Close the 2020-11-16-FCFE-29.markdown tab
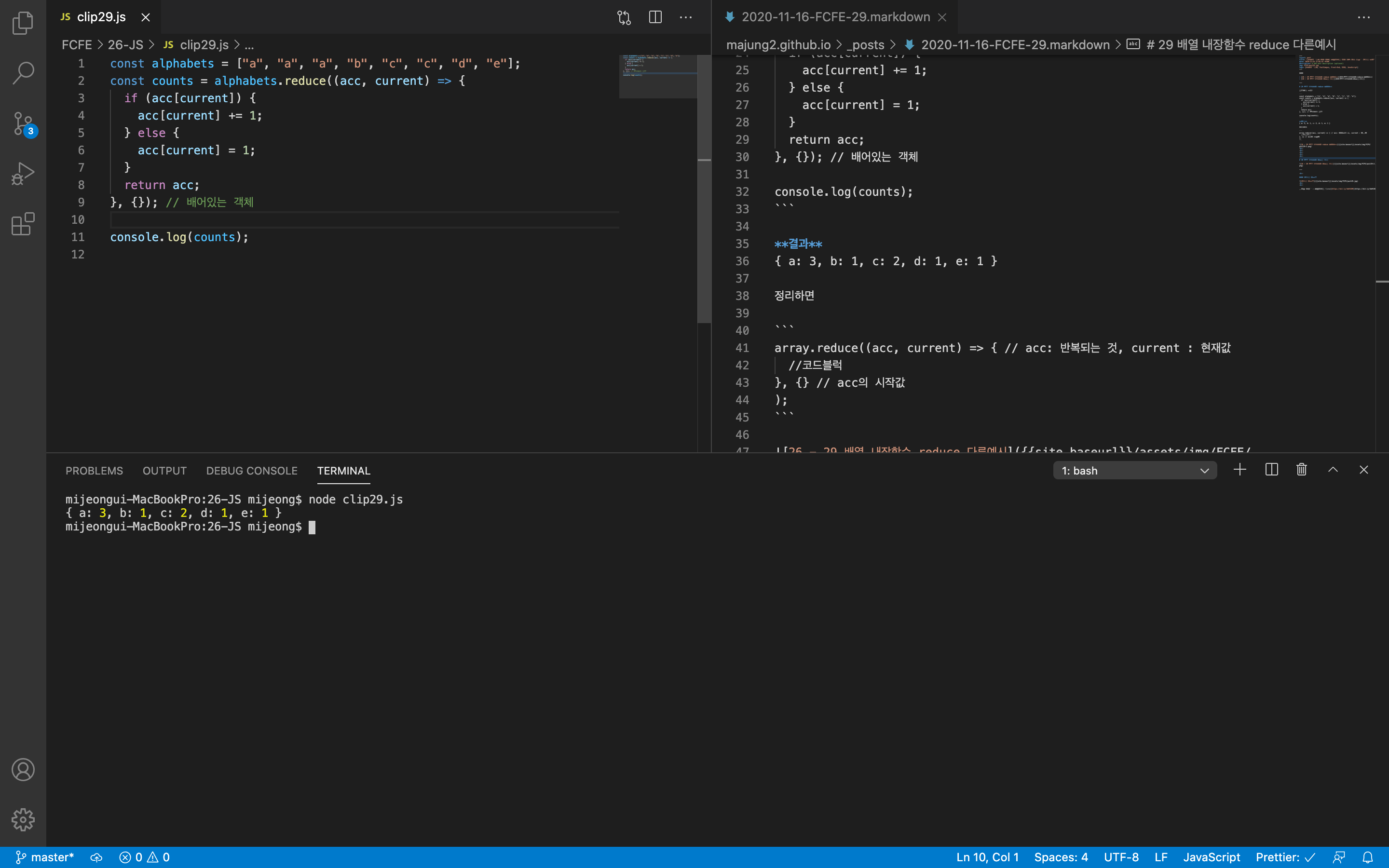The image size is (1389, 868). point(942,17)
